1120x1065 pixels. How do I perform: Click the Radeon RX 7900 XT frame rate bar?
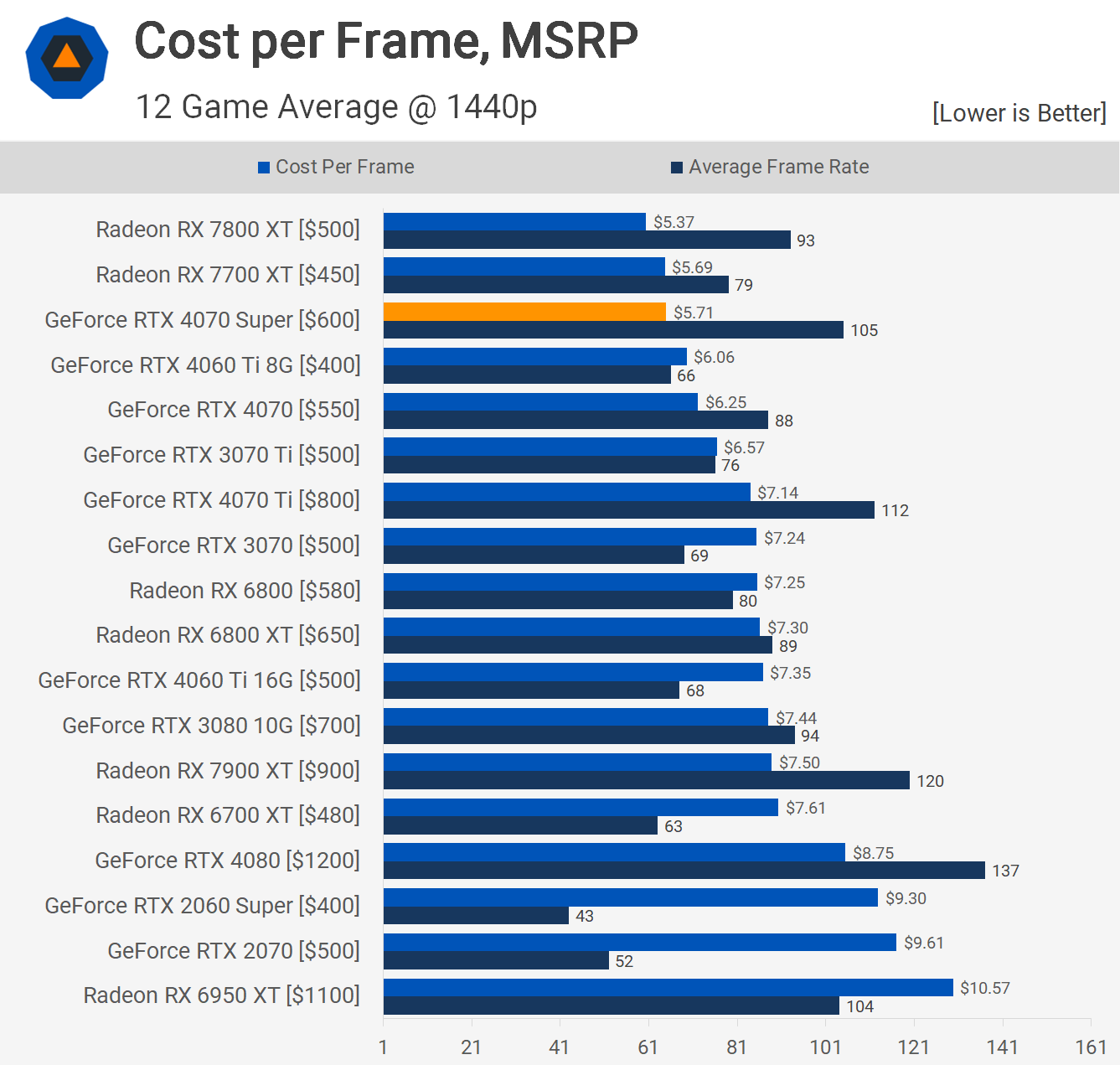(x=646, y=780)
